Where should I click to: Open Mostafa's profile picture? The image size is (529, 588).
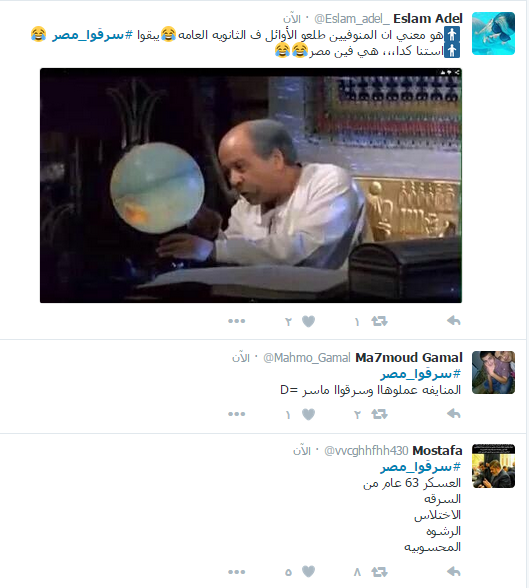(493, 466)
